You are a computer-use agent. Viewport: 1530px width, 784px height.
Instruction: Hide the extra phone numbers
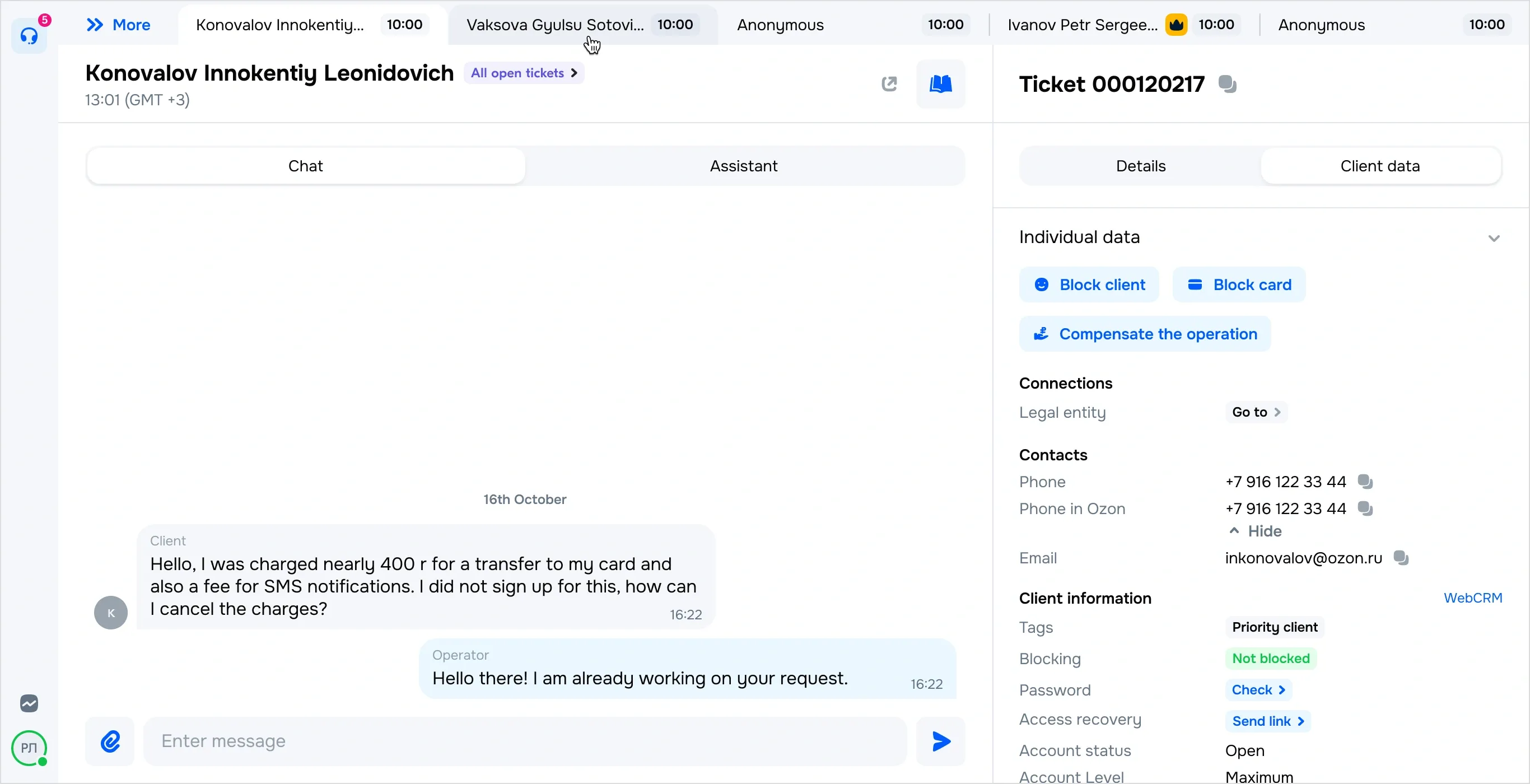pyautogui.click(x=1255, y=531)
